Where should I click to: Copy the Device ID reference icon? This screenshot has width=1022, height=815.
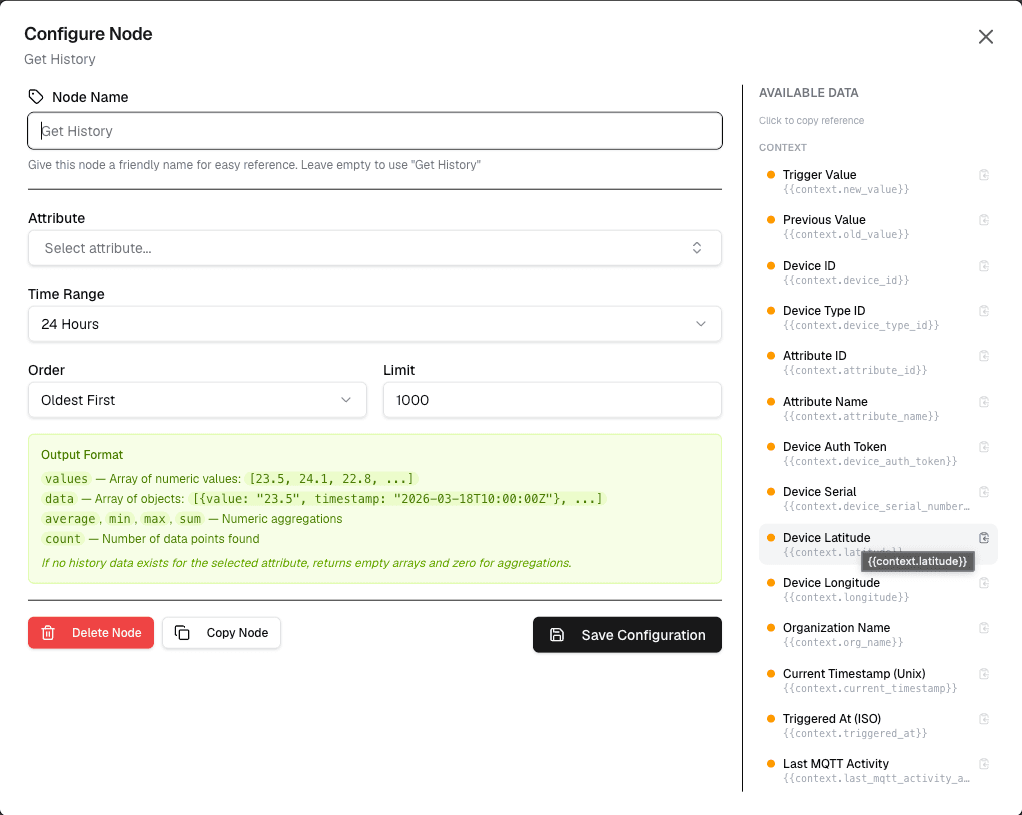(x=984, y=266)
